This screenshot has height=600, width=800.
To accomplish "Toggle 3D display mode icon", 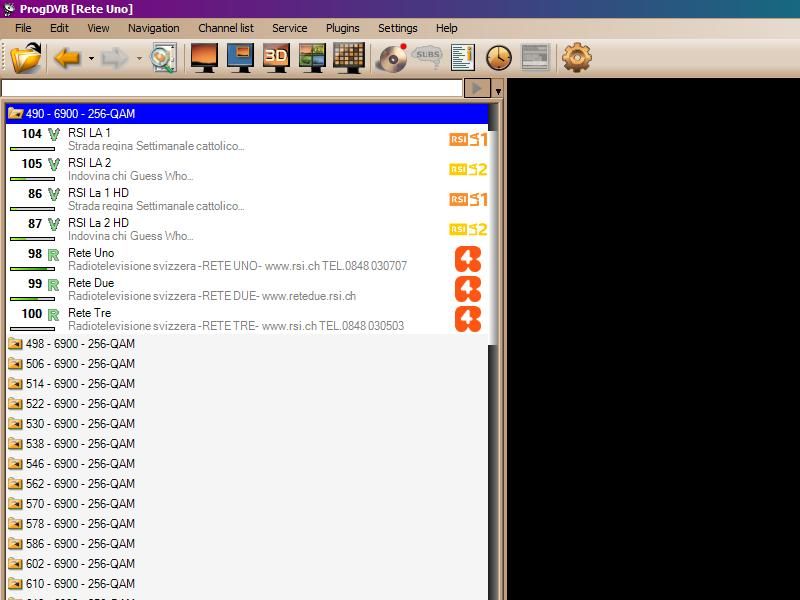I will coord(276,58).
